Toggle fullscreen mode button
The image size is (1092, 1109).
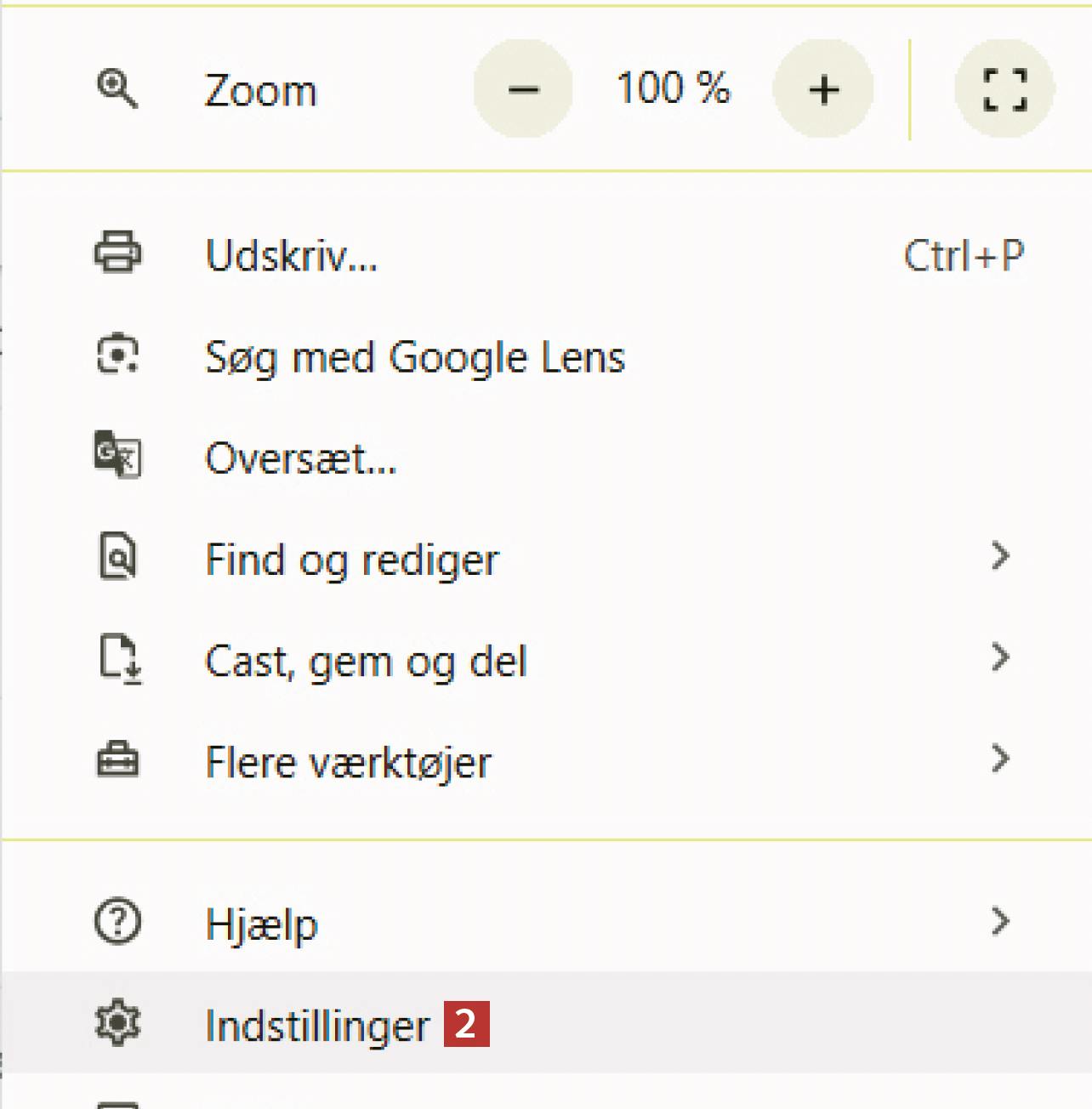coord(1004,88)
